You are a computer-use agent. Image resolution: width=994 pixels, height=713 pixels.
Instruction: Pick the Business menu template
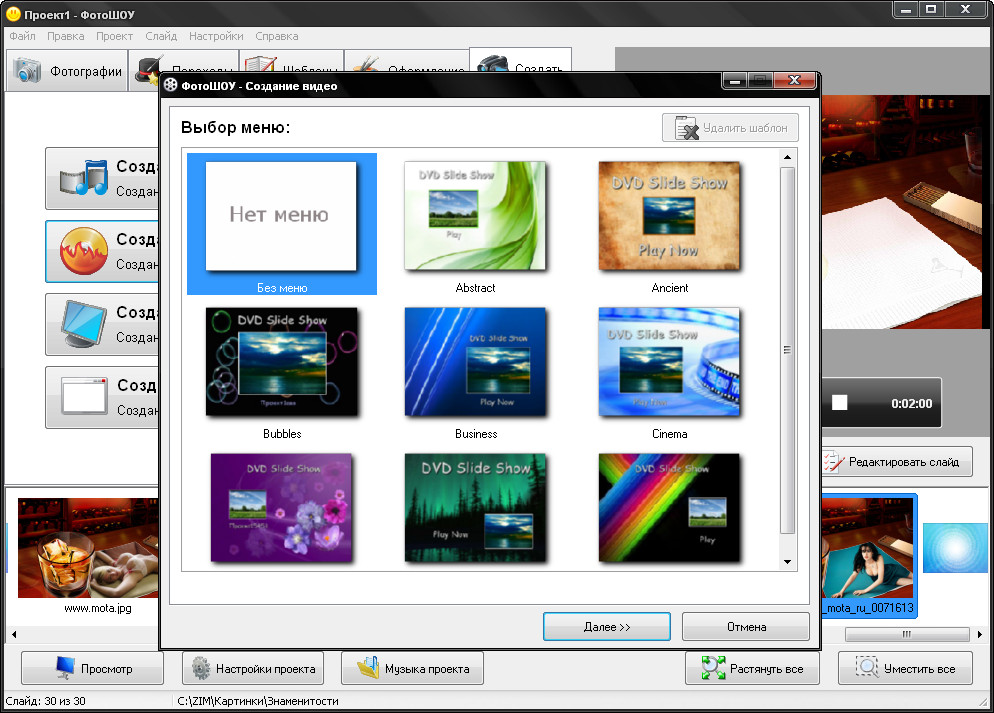pos(475,373)
